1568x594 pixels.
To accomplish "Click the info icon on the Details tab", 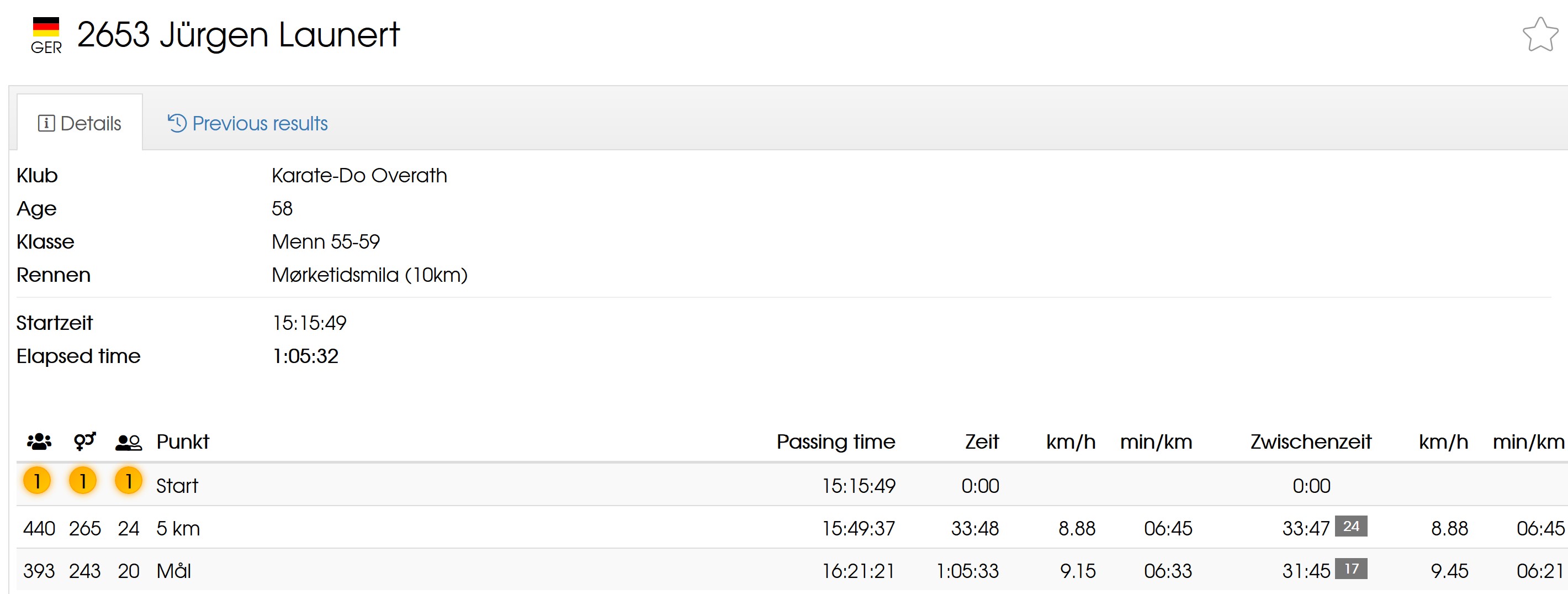I will [47, 123].
